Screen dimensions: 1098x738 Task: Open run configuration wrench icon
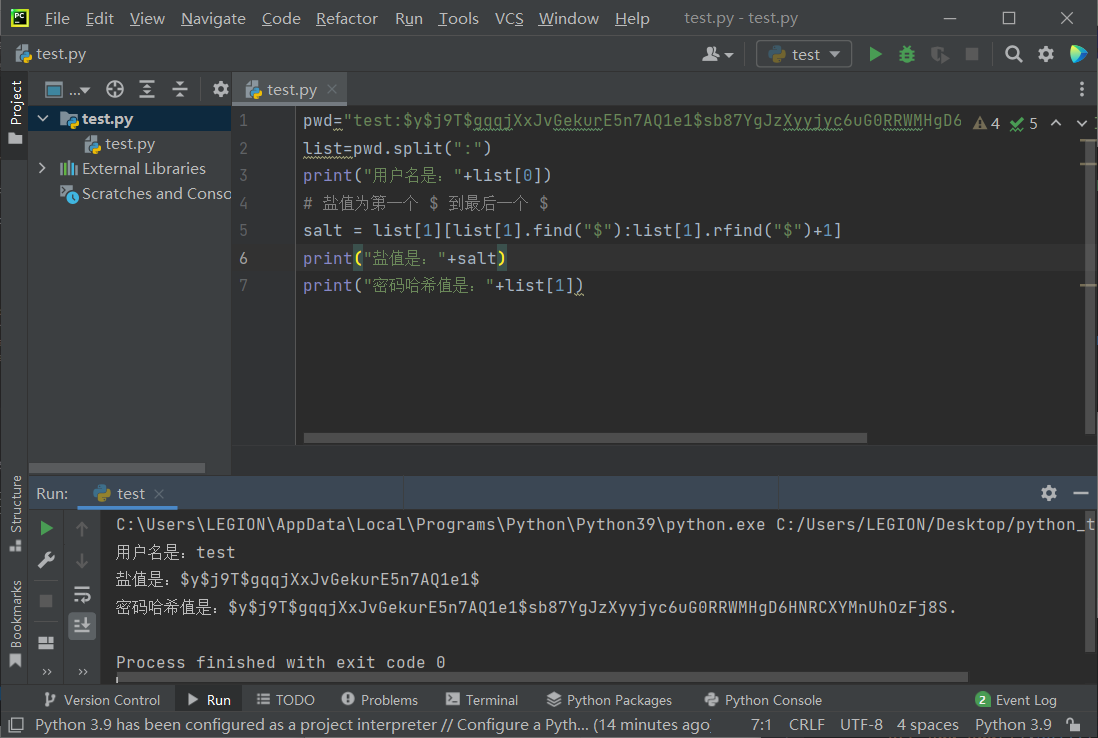(x=46, y=560)
